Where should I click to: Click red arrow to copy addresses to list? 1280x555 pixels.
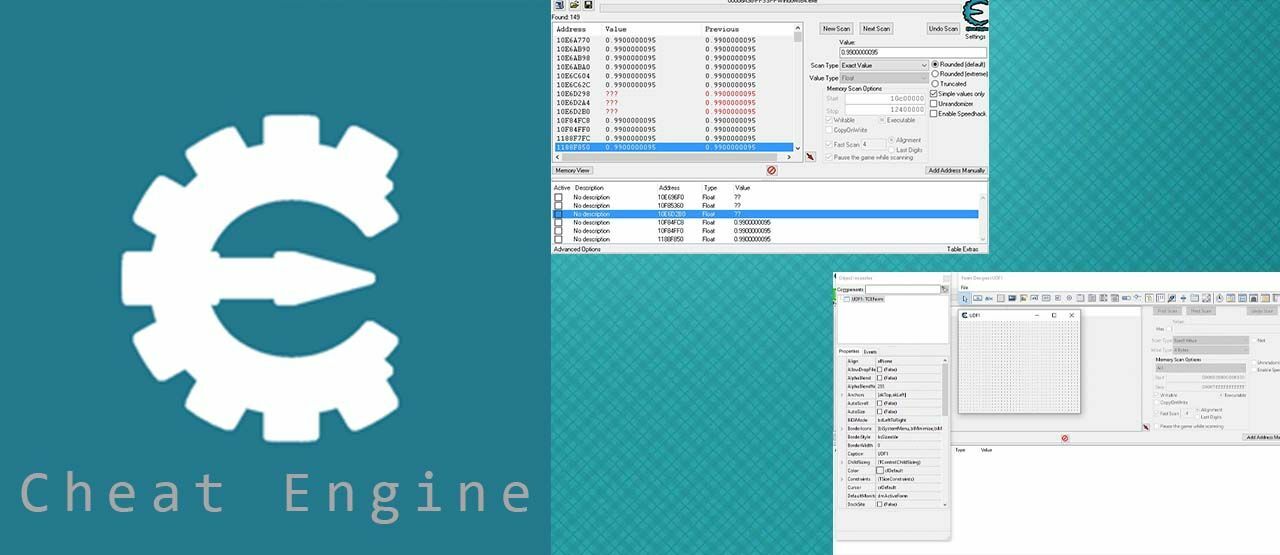[810, 156]
